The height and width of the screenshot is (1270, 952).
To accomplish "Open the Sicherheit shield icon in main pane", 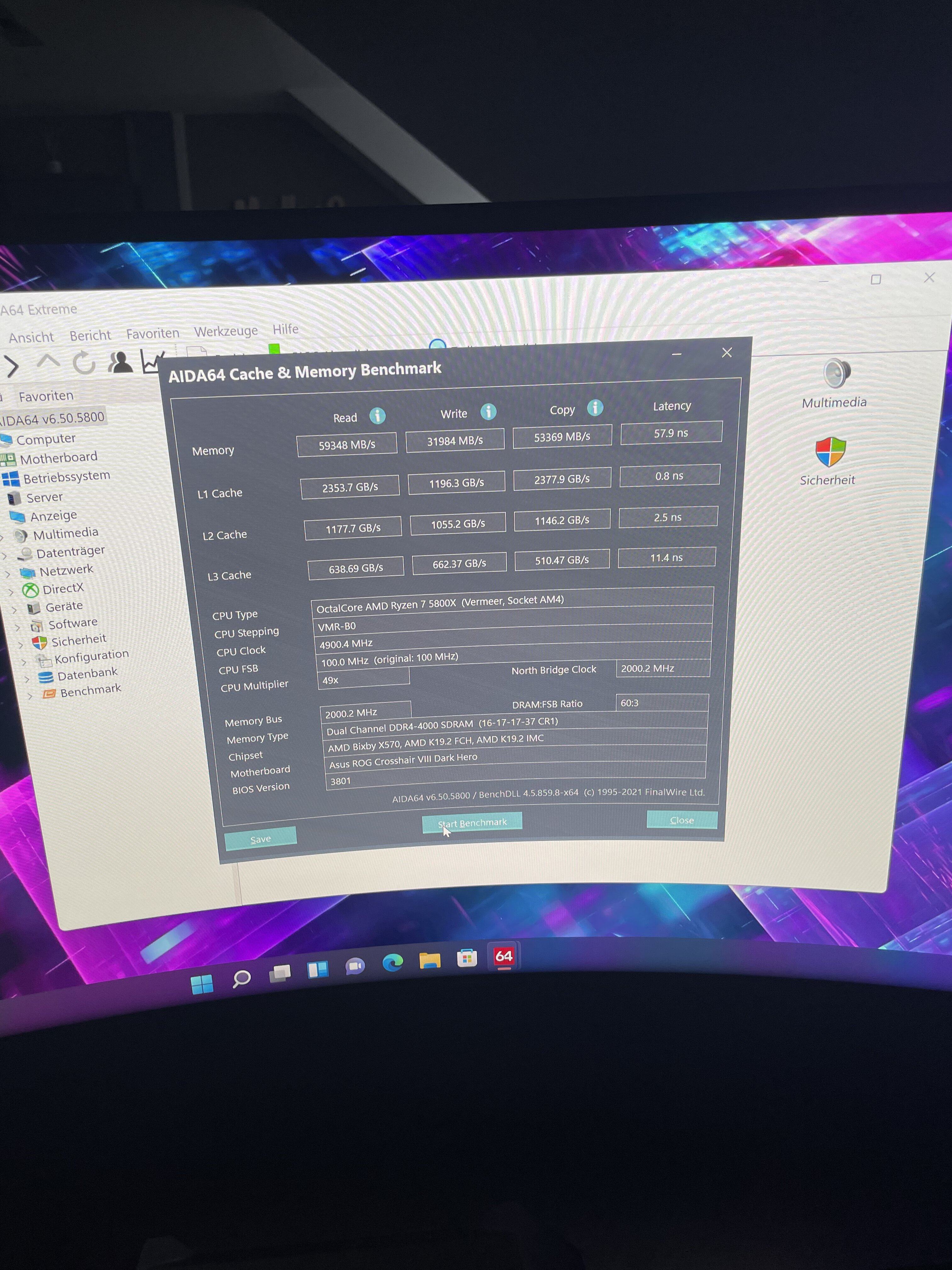I will pos(831,451).
